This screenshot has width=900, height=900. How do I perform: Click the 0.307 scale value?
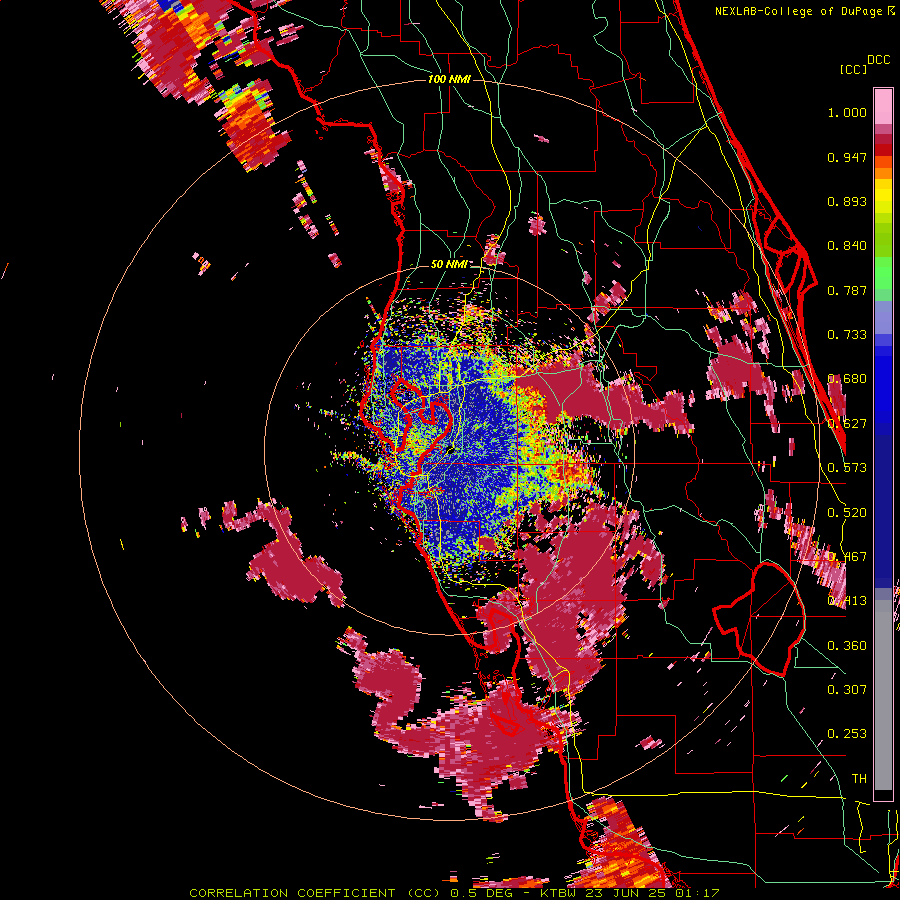coord(847,690)
